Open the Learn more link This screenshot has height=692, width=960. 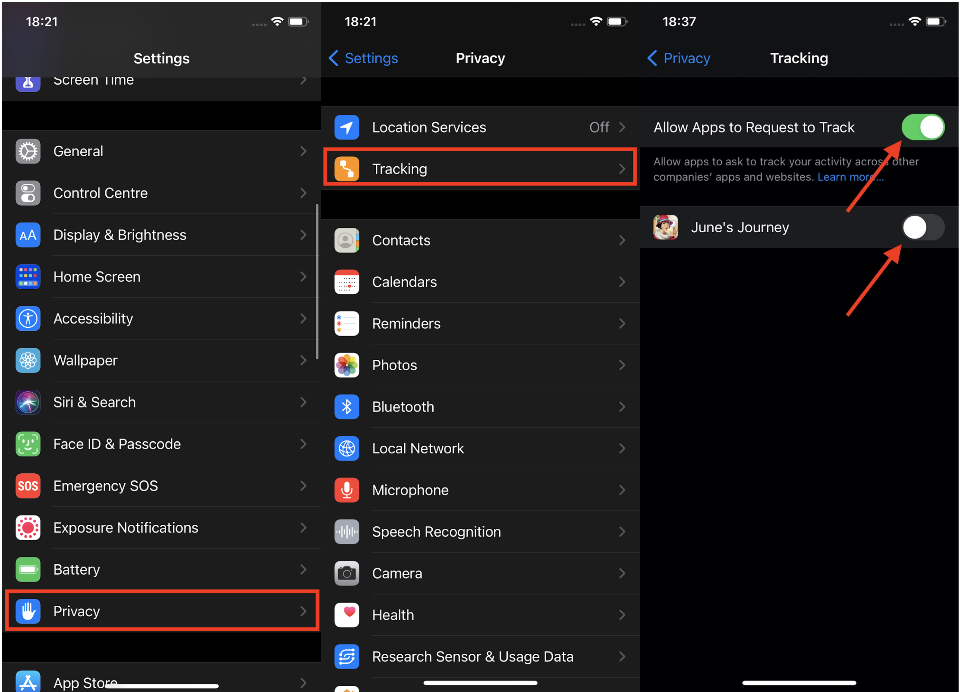(848, 177)
